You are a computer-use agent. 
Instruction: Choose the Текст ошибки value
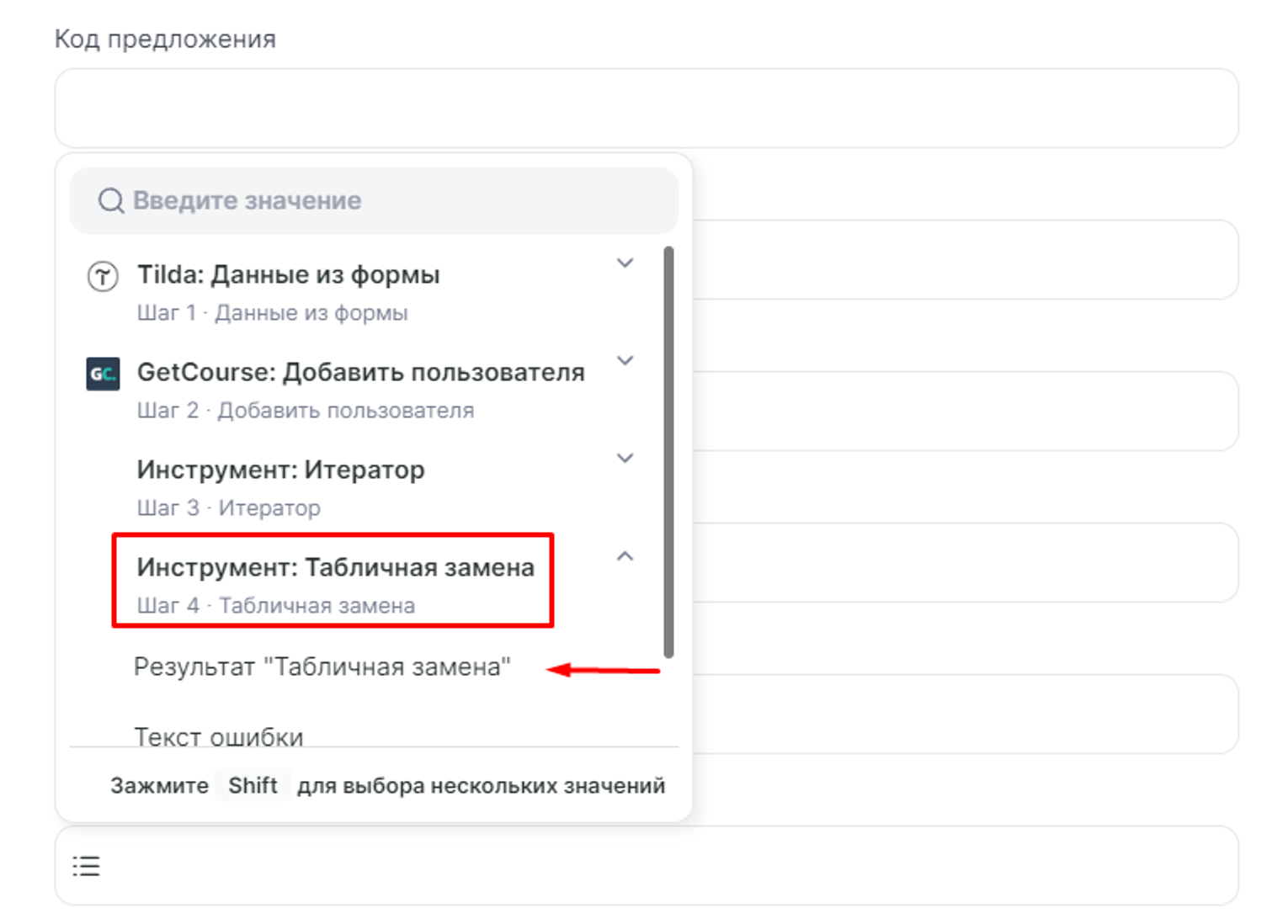pos(219,735)
